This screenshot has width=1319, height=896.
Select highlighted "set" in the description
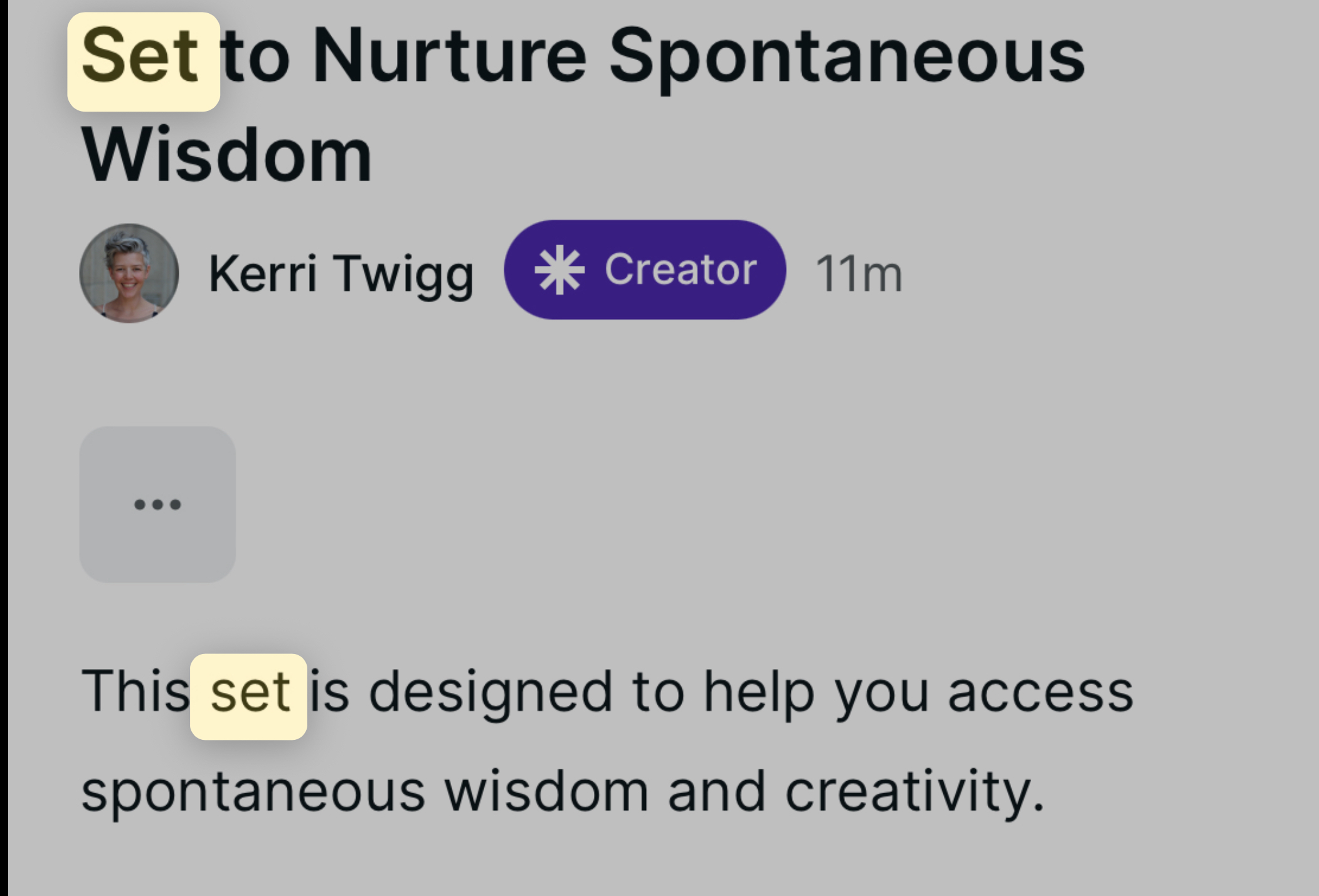(x=250, y=692)
